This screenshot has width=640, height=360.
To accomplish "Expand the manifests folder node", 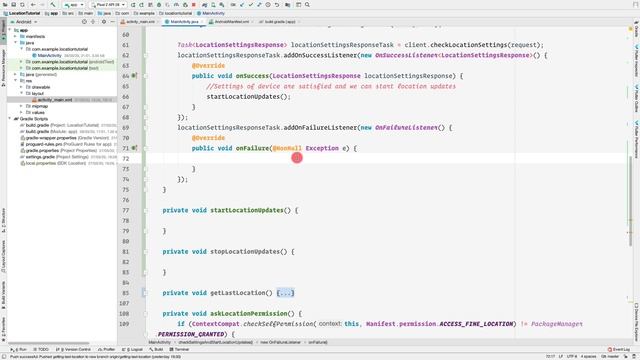I will click(16, 36).
